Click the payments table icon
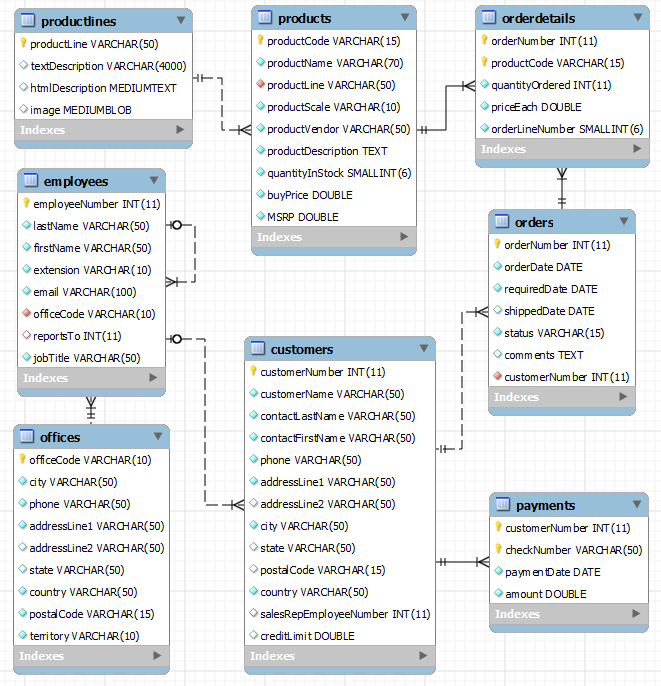Image resolution: width=661 pixels, height=686 pixels. (x=503, y=504)
